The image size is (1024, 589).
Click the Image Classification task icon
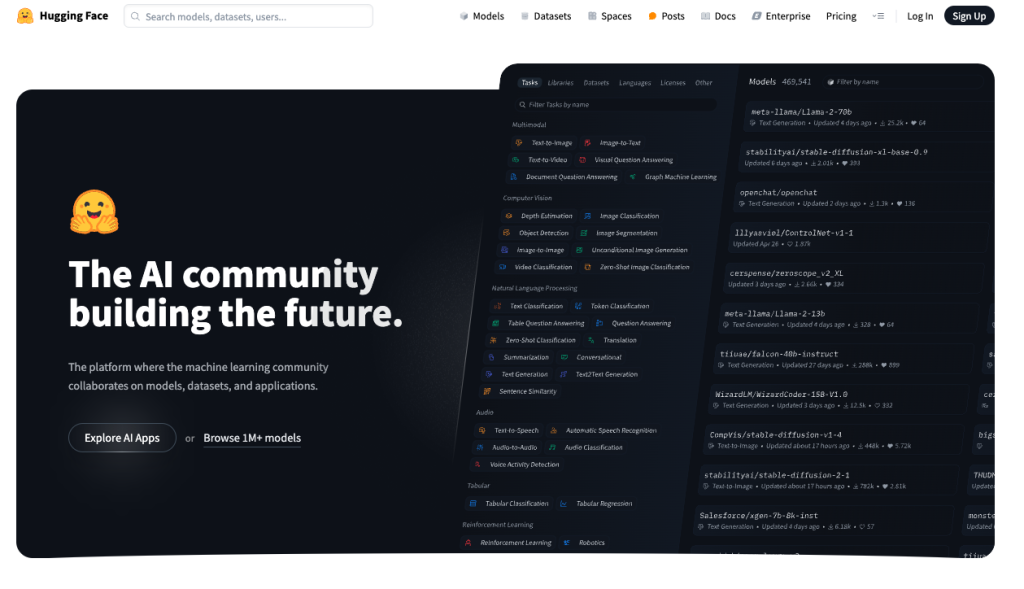pyautogui.click(x=587, y=215)
